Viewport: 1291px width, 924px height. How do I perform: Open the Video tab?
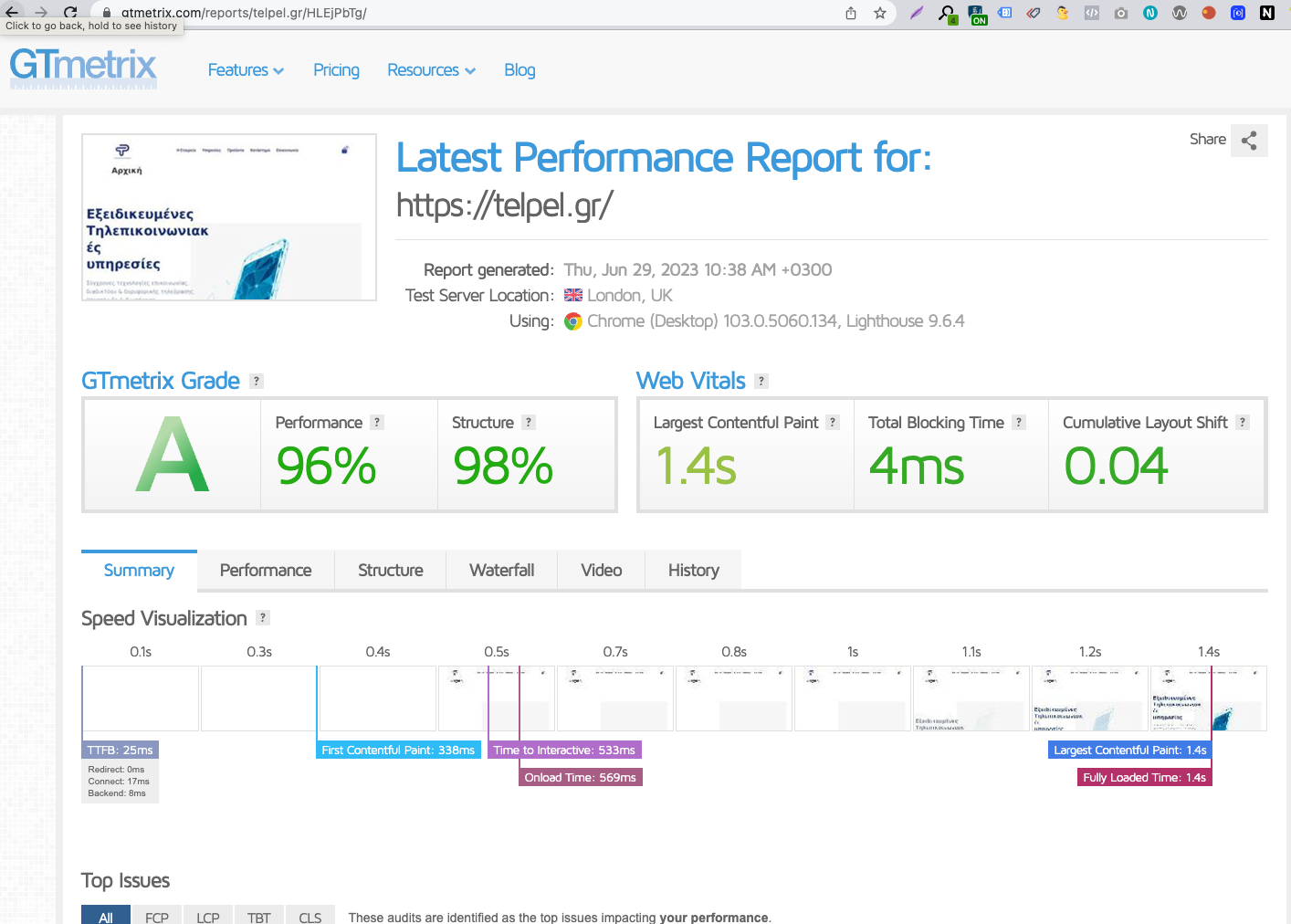[x=602, y=571]
